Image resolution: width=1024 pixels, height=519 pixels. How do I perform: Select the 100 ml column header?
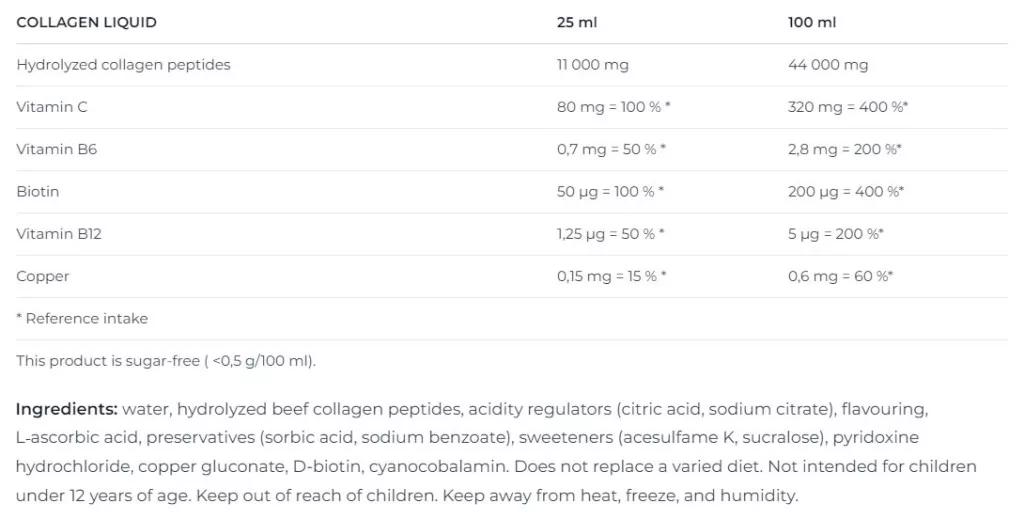coord(812,22)
